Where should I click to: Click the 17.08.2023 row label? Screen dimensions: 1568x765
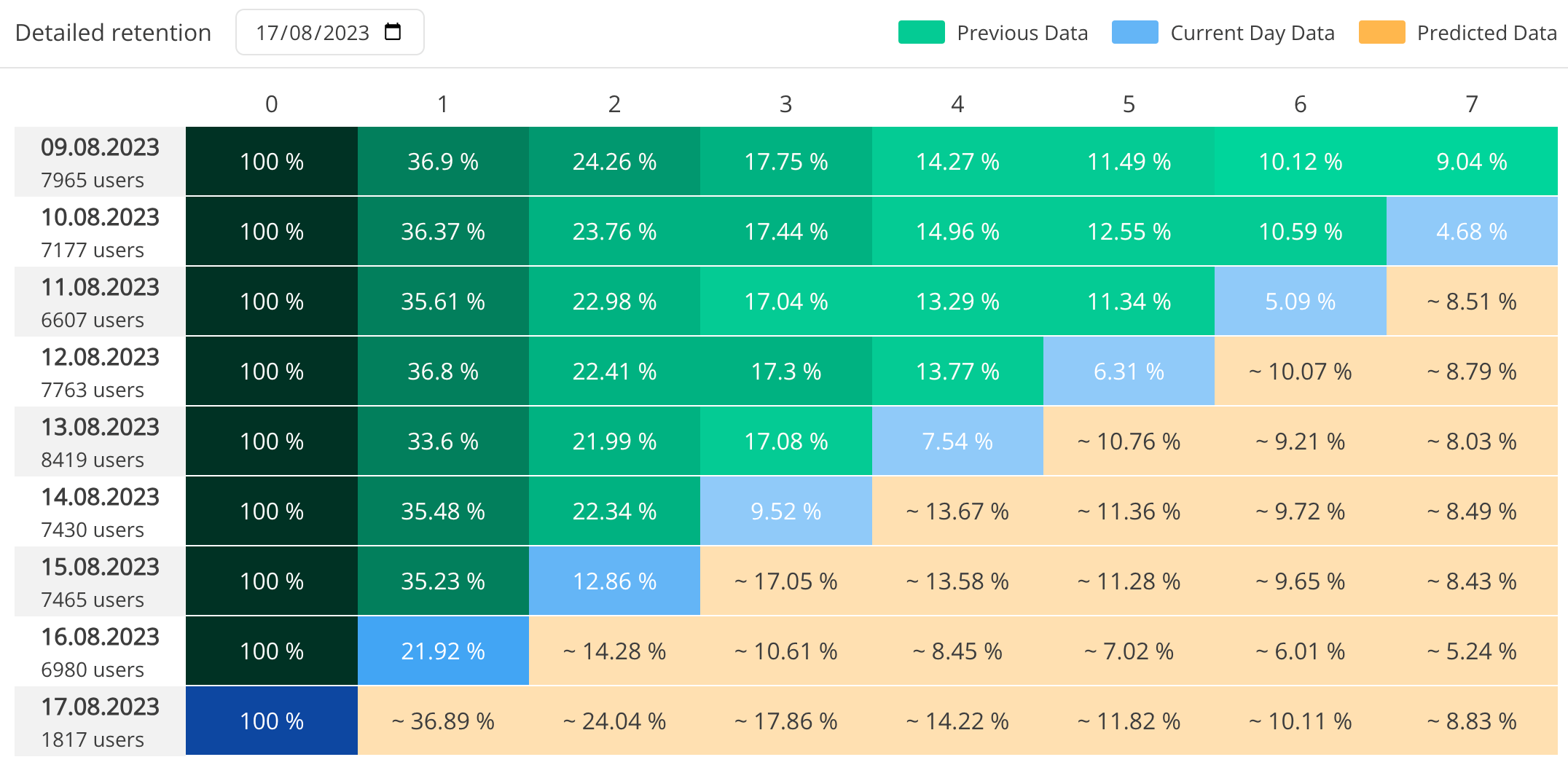100,707
